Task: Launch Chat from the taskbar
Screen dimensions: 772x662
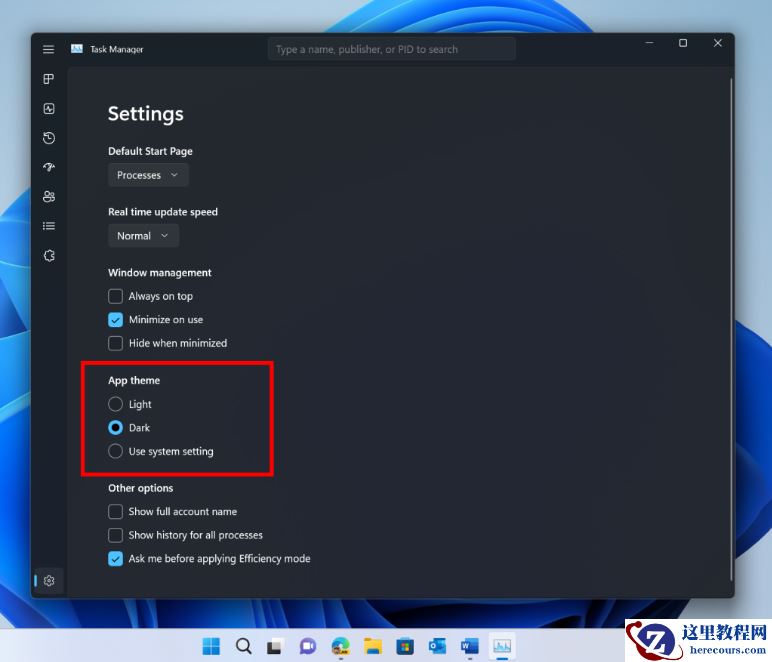Action: [308, 646]
